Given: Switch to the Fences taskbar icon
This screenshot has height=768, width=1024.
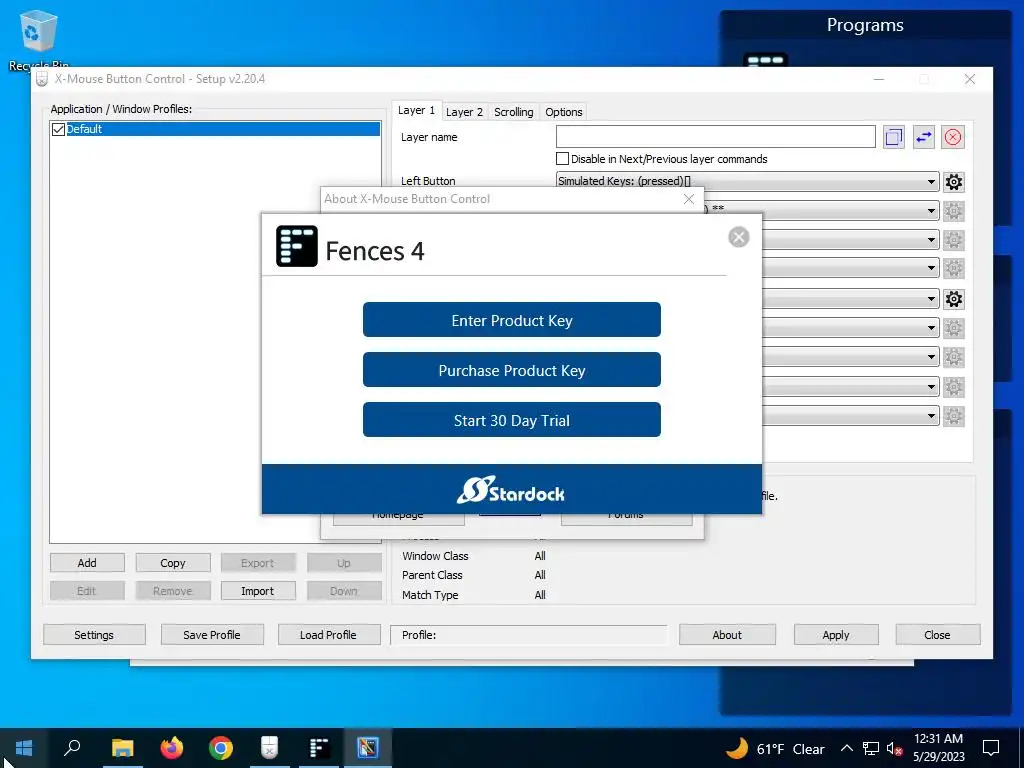Looking at the screenshot, I should 319,748.
